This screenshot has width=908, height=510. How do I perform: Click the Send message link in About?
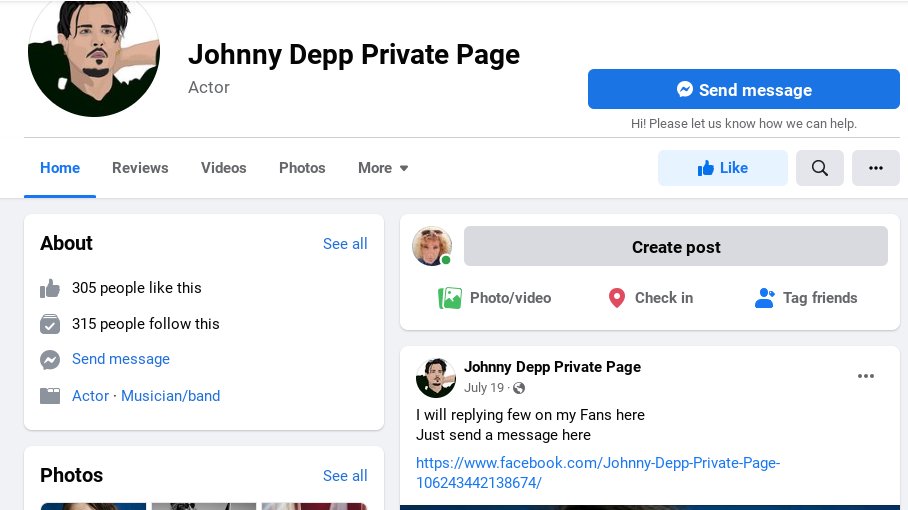[120, 359]
